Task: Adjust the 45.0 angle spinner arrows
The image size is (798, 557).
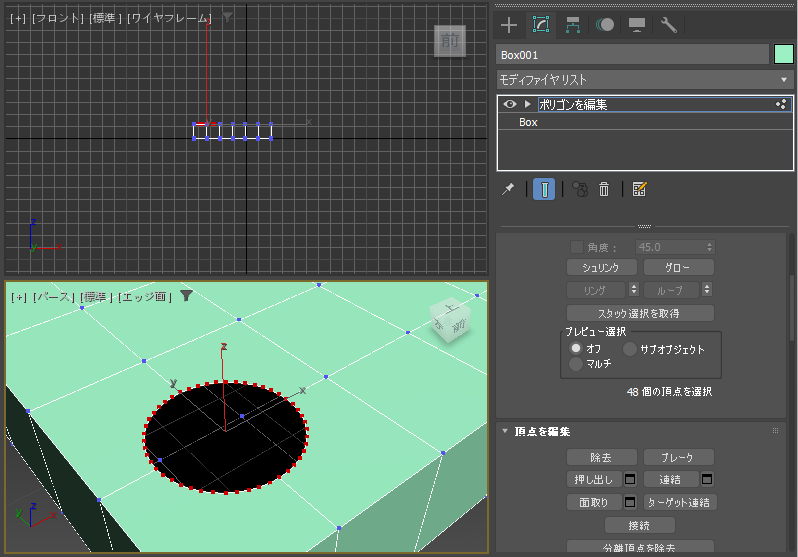Action: [x=710, y=247]
